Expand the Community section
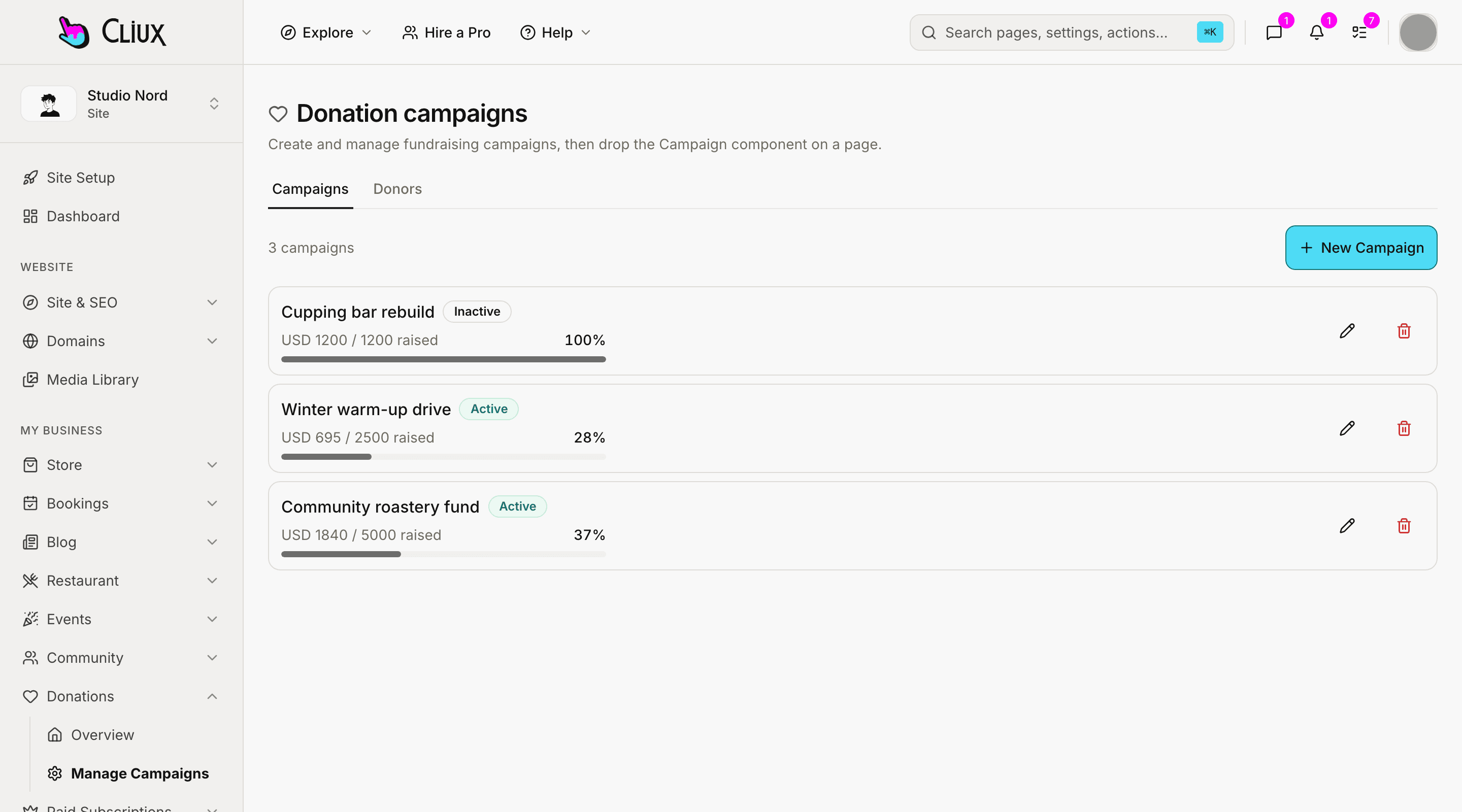Viewport: 1462px width, 812px height. 121,658
